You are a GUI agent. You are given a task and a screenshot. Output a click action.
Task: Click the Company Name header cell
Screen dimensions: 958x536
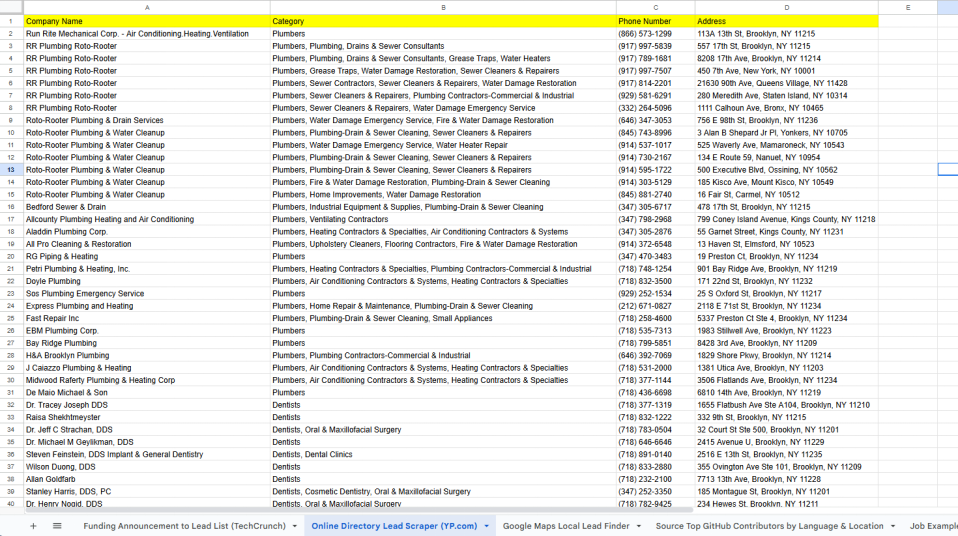(x=146, y=21)
